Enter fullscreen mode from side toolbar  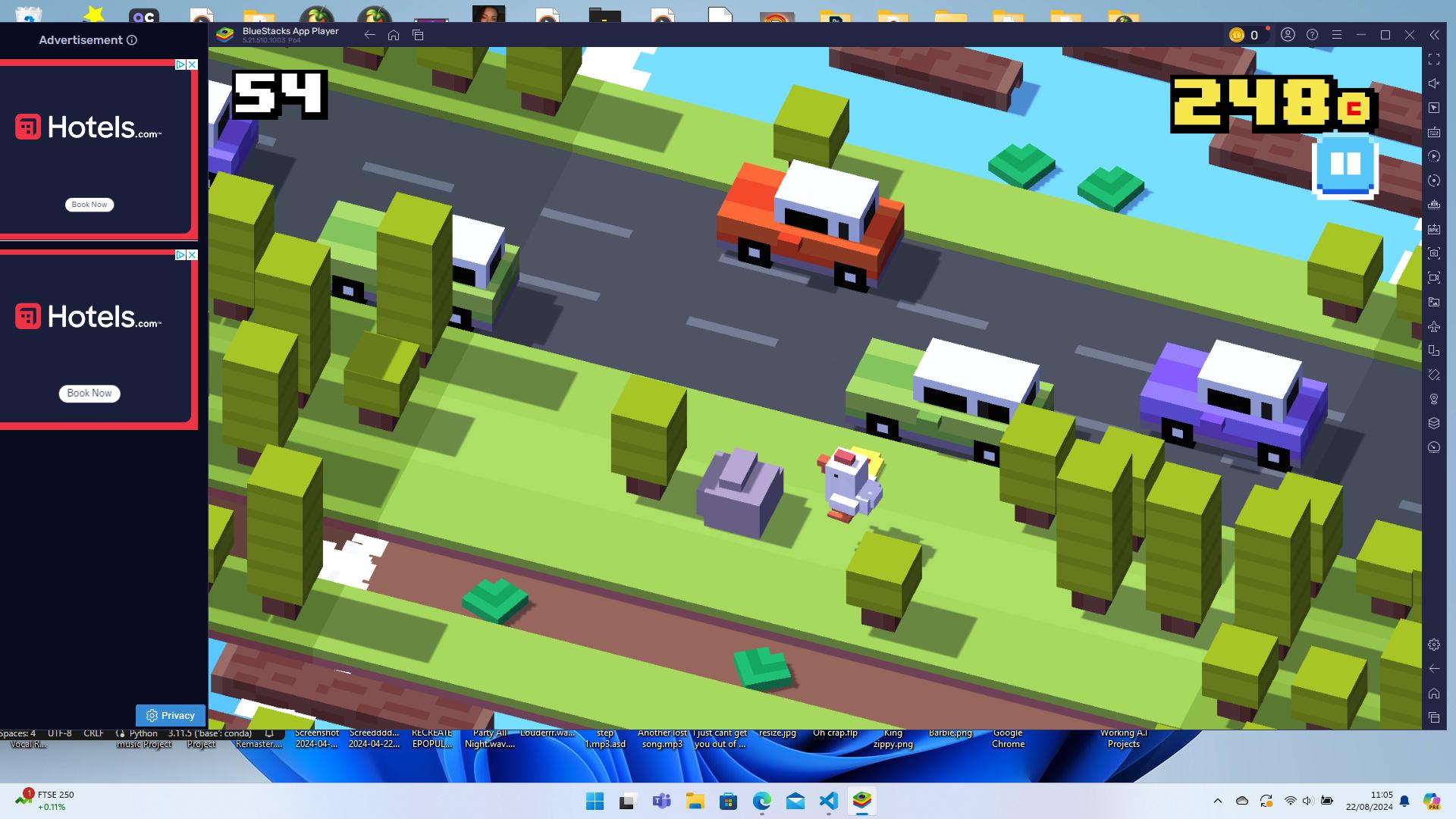click(x=1434, y=59)
